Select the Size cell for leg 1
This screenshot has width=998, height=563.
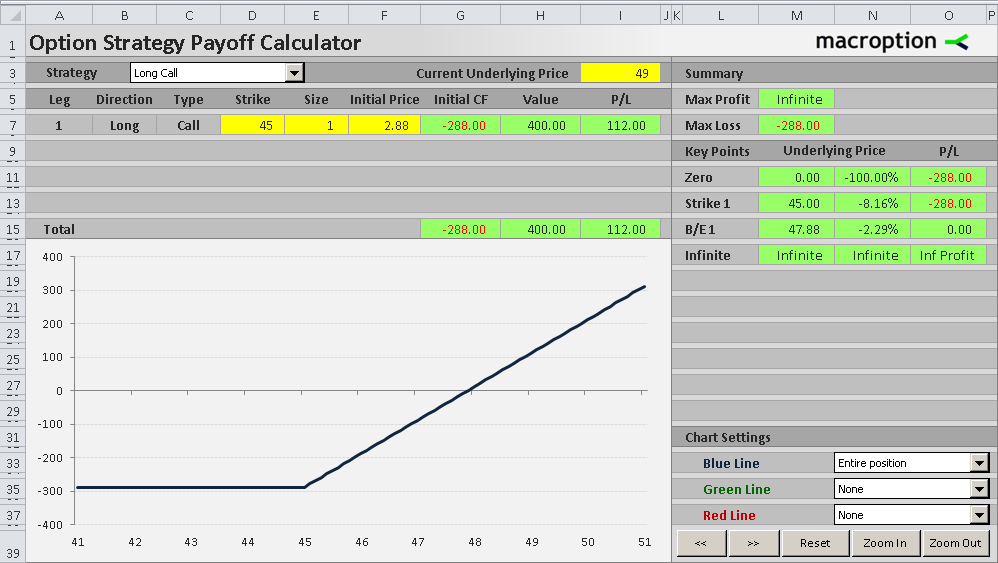click(x=316, y=125)
